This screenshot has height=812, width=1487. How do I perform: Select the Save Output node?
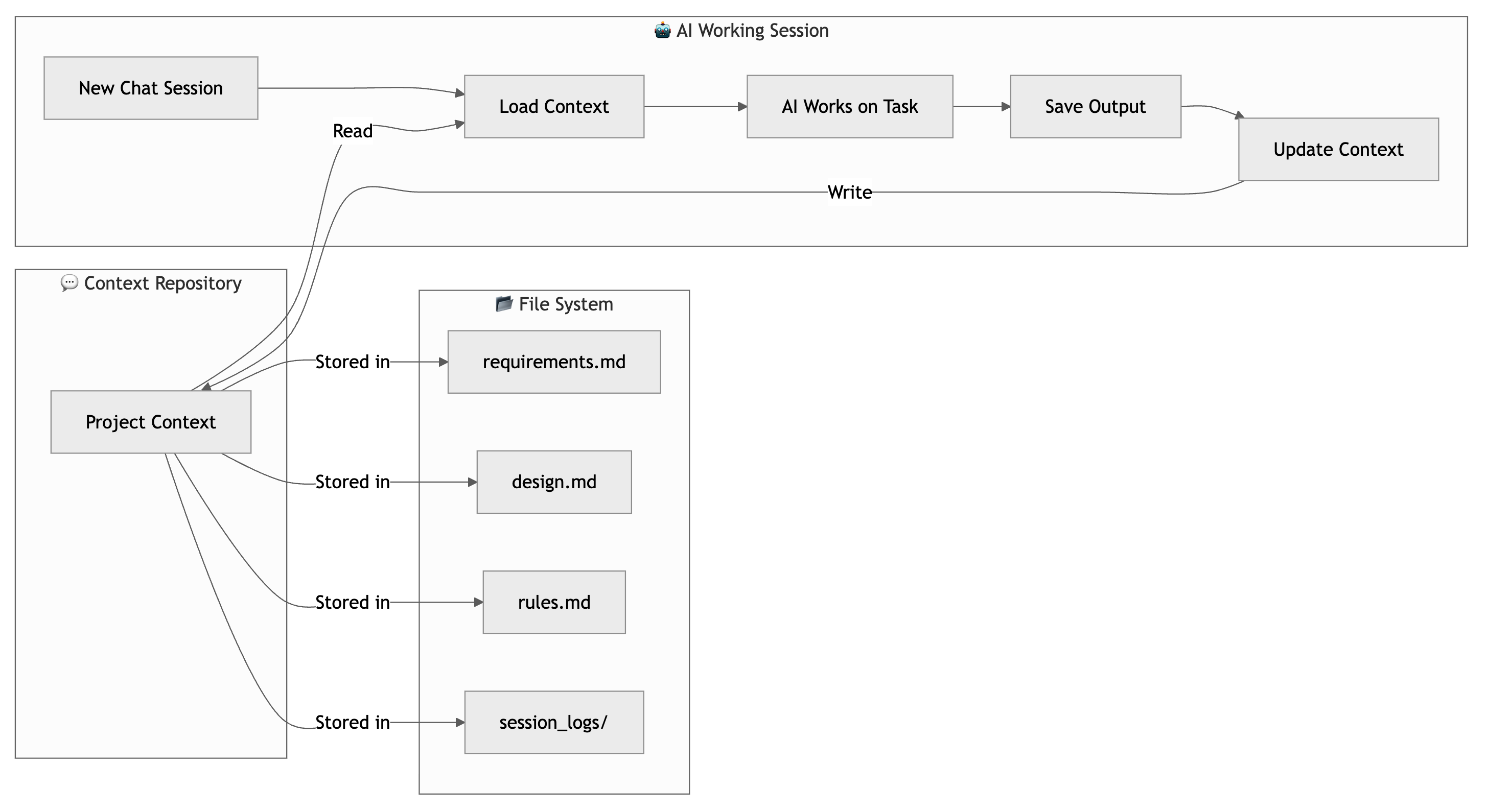point(1095,107)
